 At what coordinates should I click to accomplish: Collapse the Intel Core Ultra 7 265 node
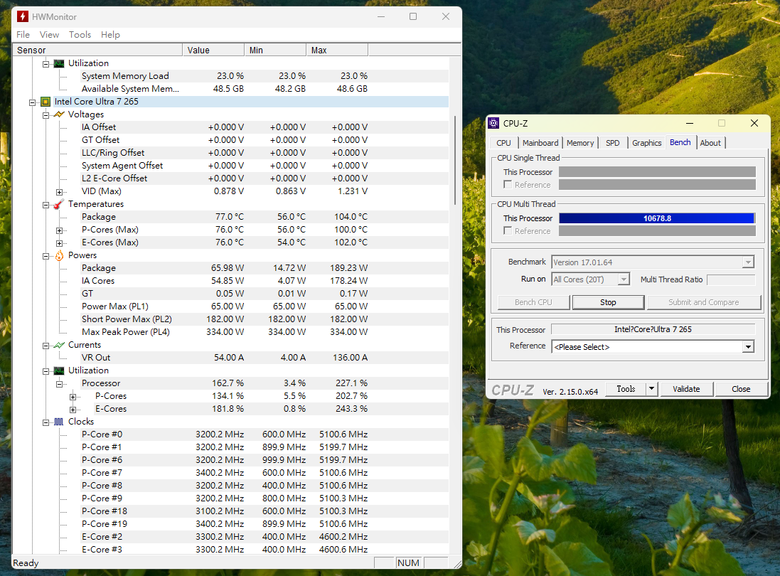(x=32, y=102)
